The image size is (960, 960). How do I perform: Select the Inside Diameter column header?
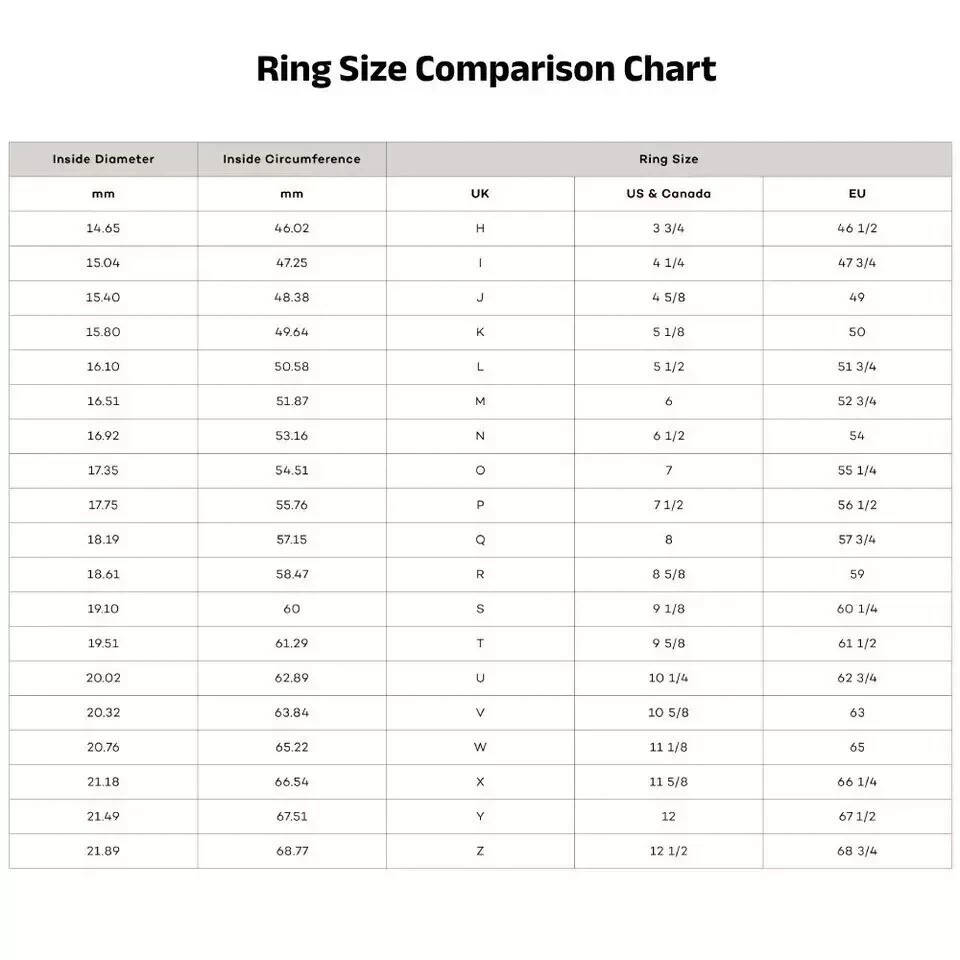point(103,159)
